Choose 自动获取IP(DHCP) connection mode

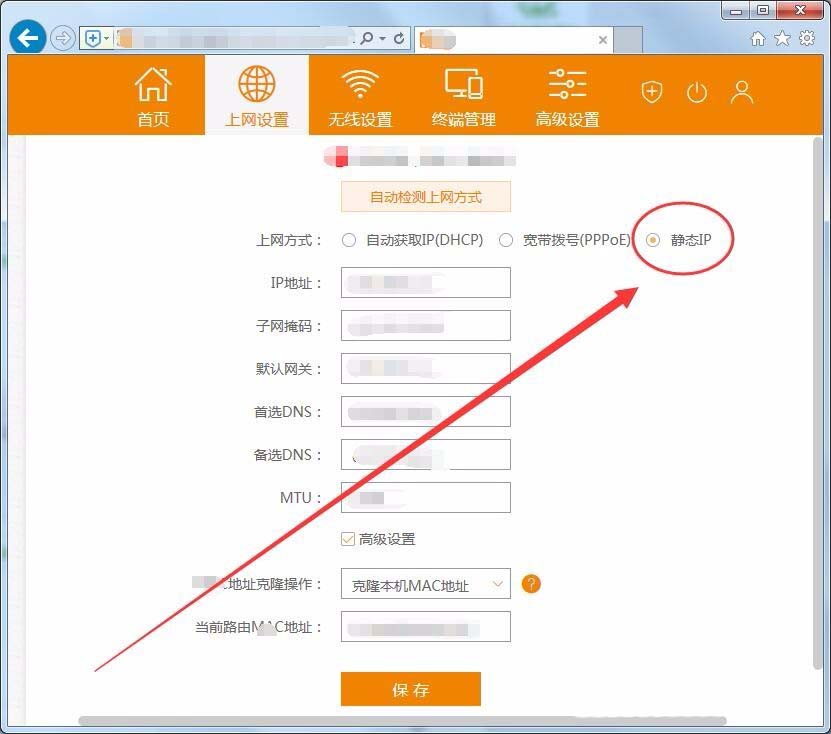349,240
